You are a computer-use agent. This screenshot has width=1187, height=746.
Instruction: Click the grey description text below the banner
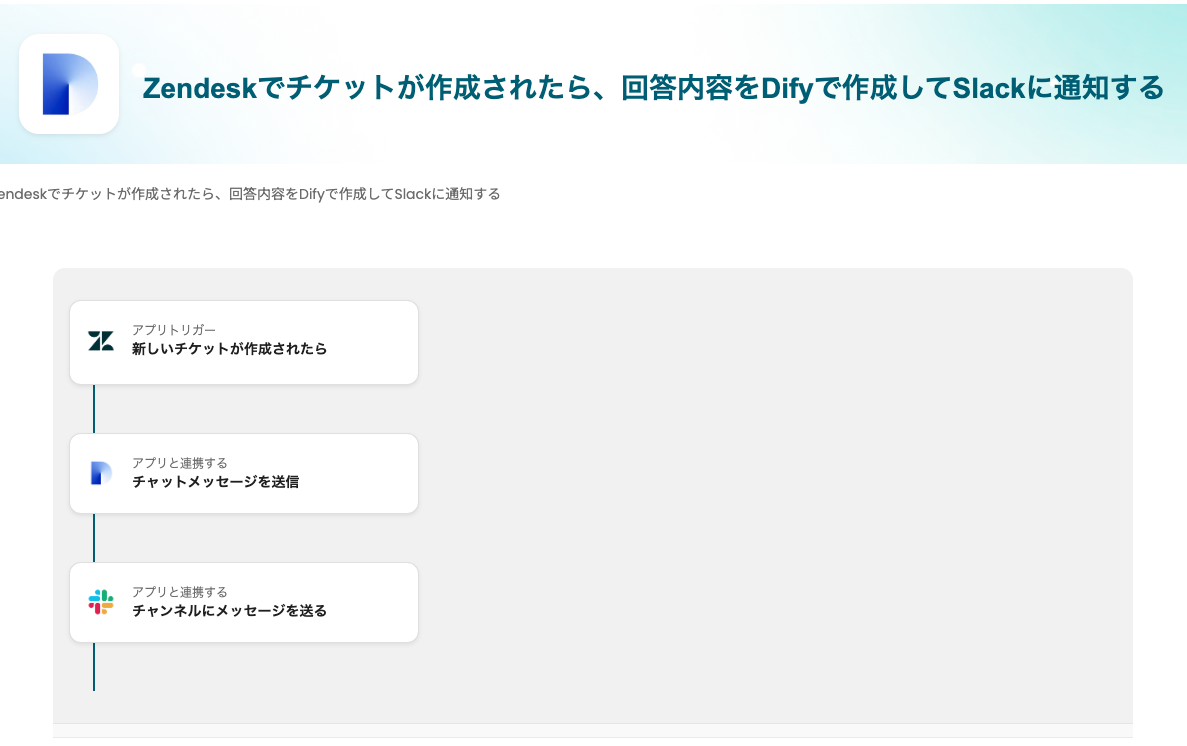250,194
